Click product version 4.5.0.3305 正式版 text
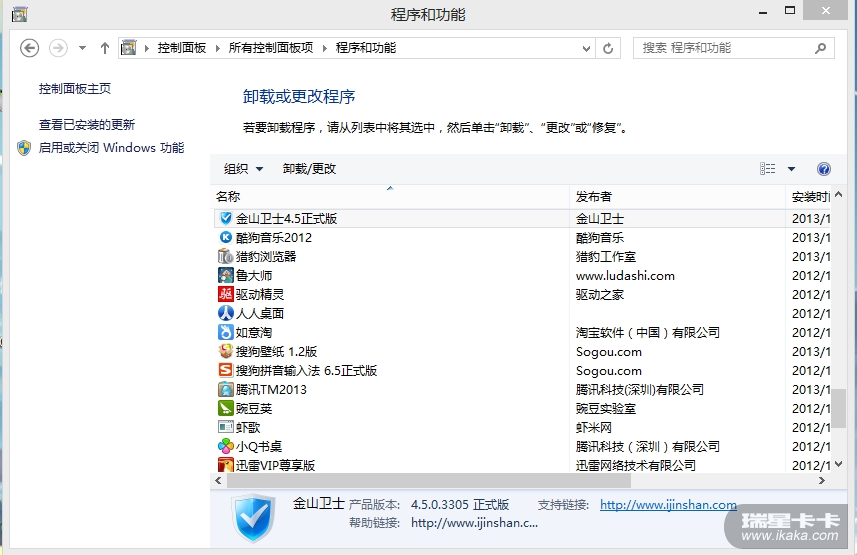Image resolution: width=857 pixels, height=555 pixels. point(460,505)
